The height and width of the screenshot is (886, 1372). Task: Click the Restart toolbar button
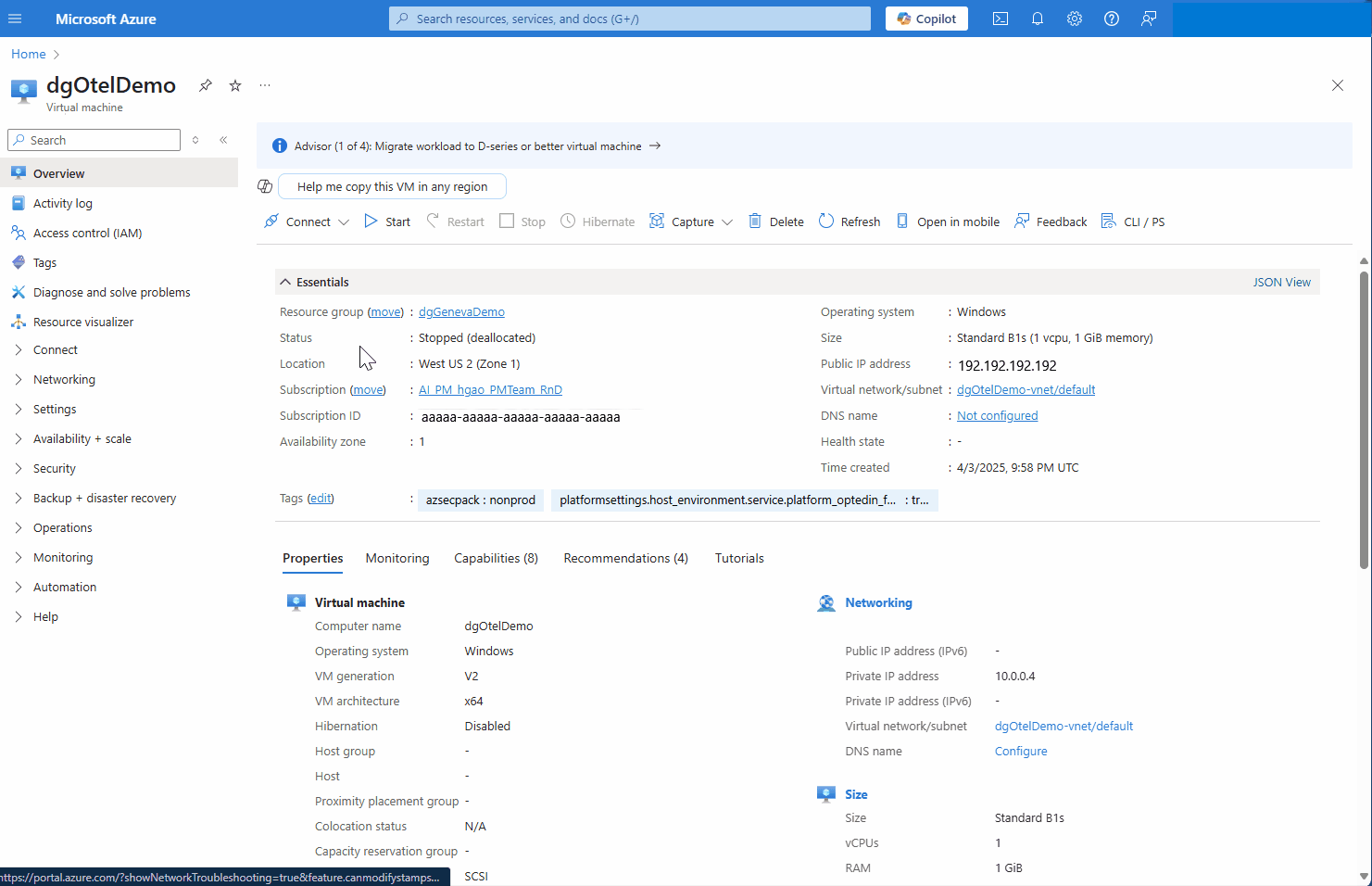tap(455, 221)
